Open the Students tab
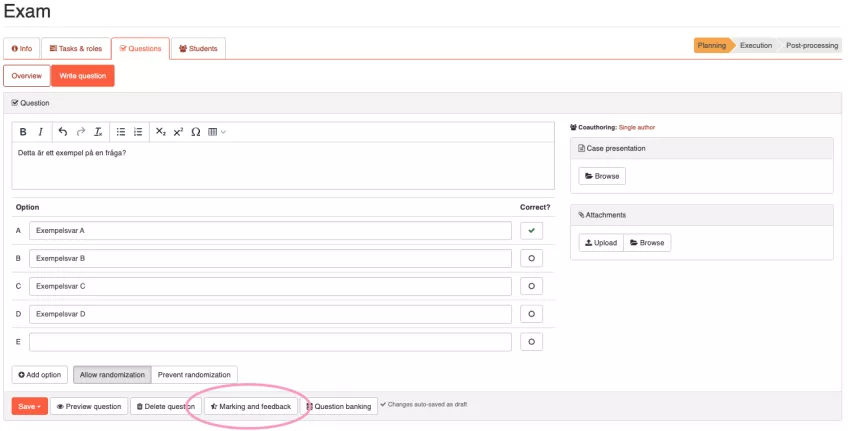The width and height of the screenshot is (848, 431). (198, 49)
